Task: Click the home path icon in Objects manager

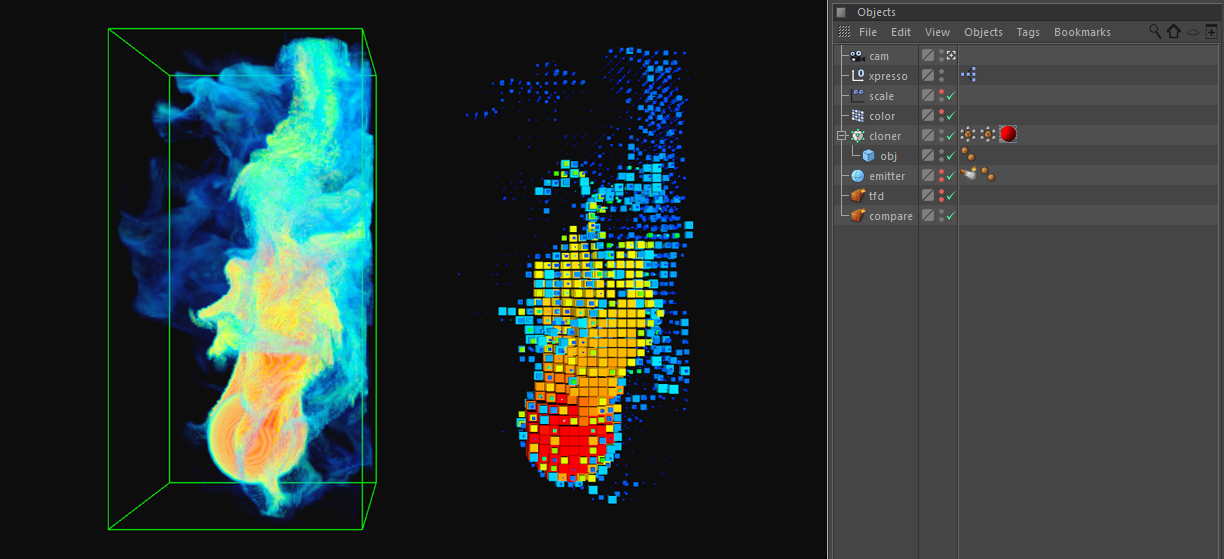Action: pyautogui.click(x=1174, y=32)
